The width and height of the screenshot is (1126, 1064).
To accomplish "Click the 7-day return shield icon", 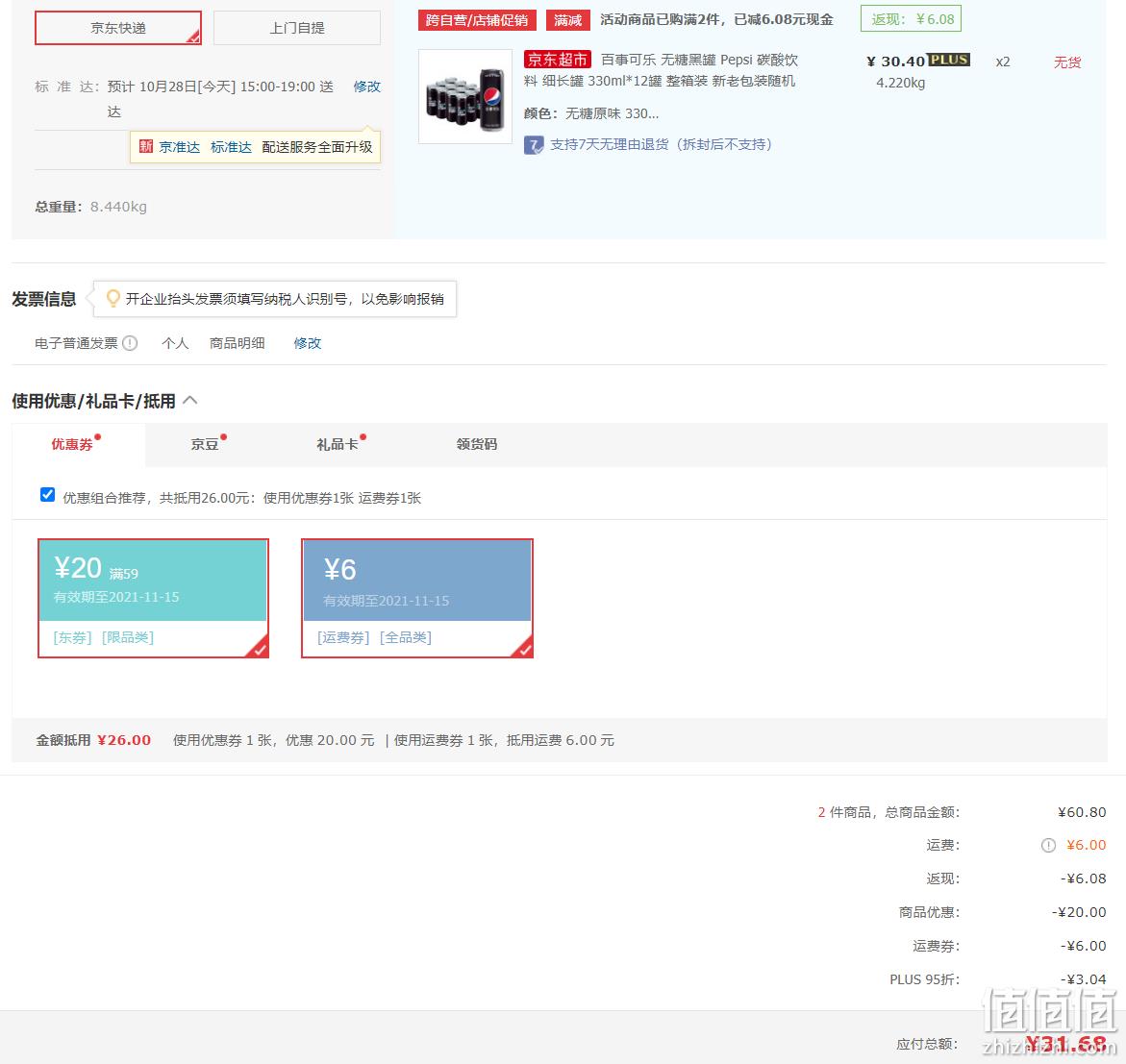I will pos(534,146).
